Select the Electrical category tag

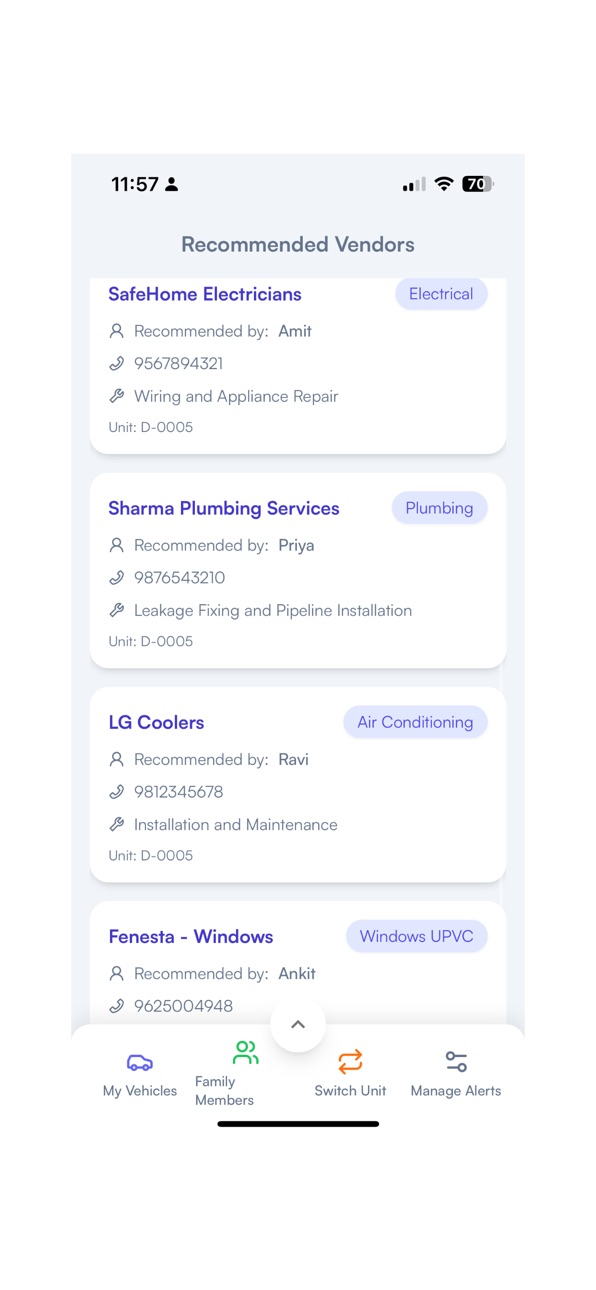coord(441,294)
